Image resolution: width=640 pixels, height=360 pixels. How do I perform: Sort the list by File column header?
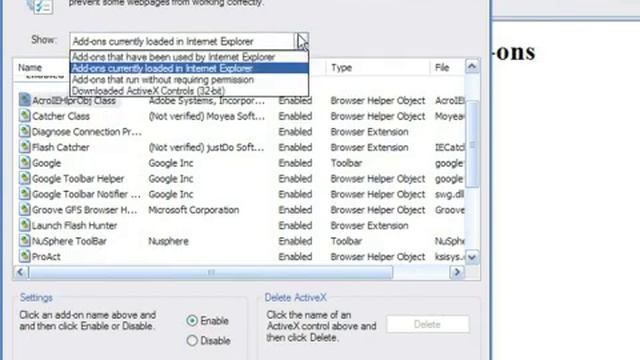442,68
